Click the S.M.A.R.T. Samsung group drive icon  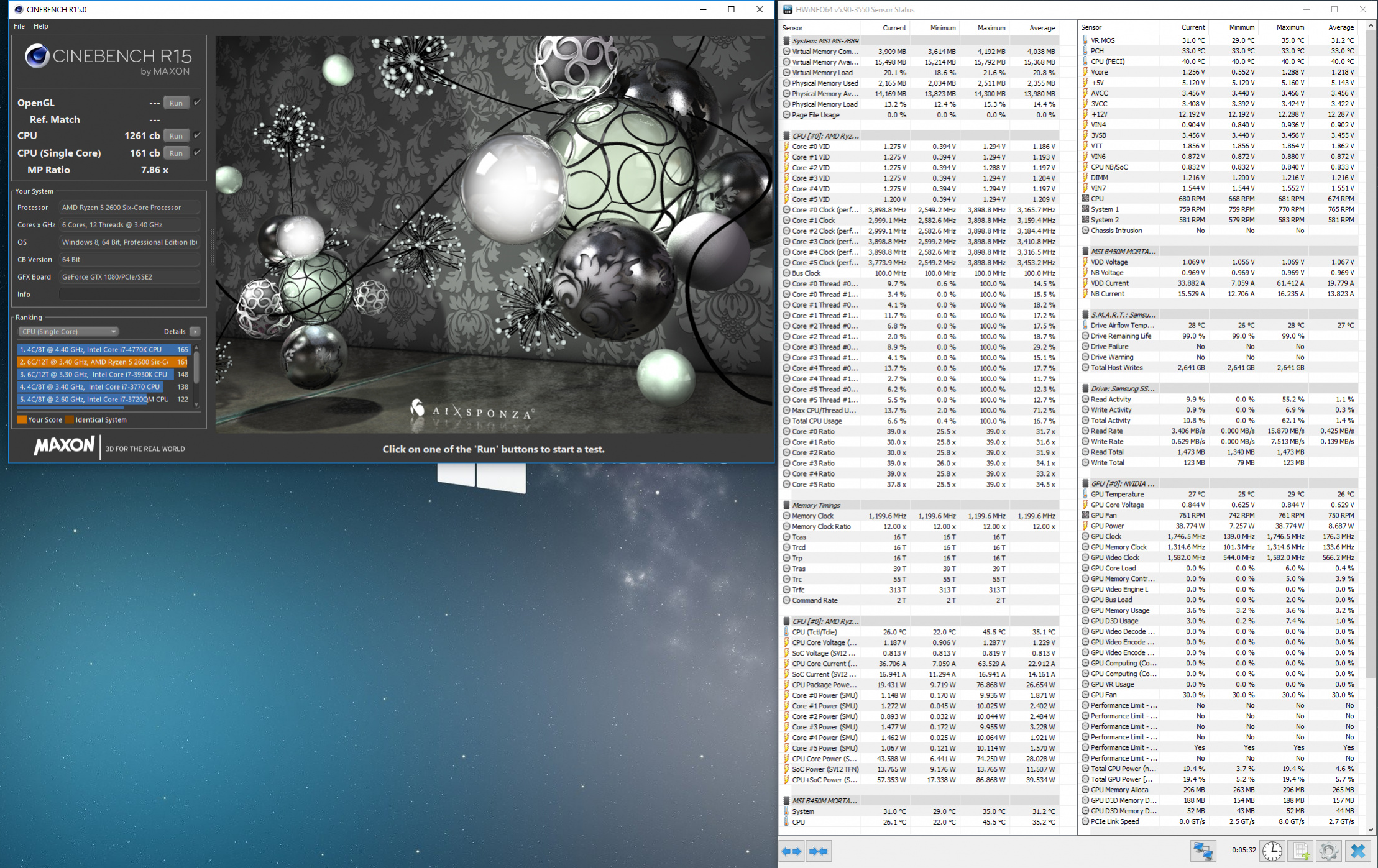pos(1085,314)
